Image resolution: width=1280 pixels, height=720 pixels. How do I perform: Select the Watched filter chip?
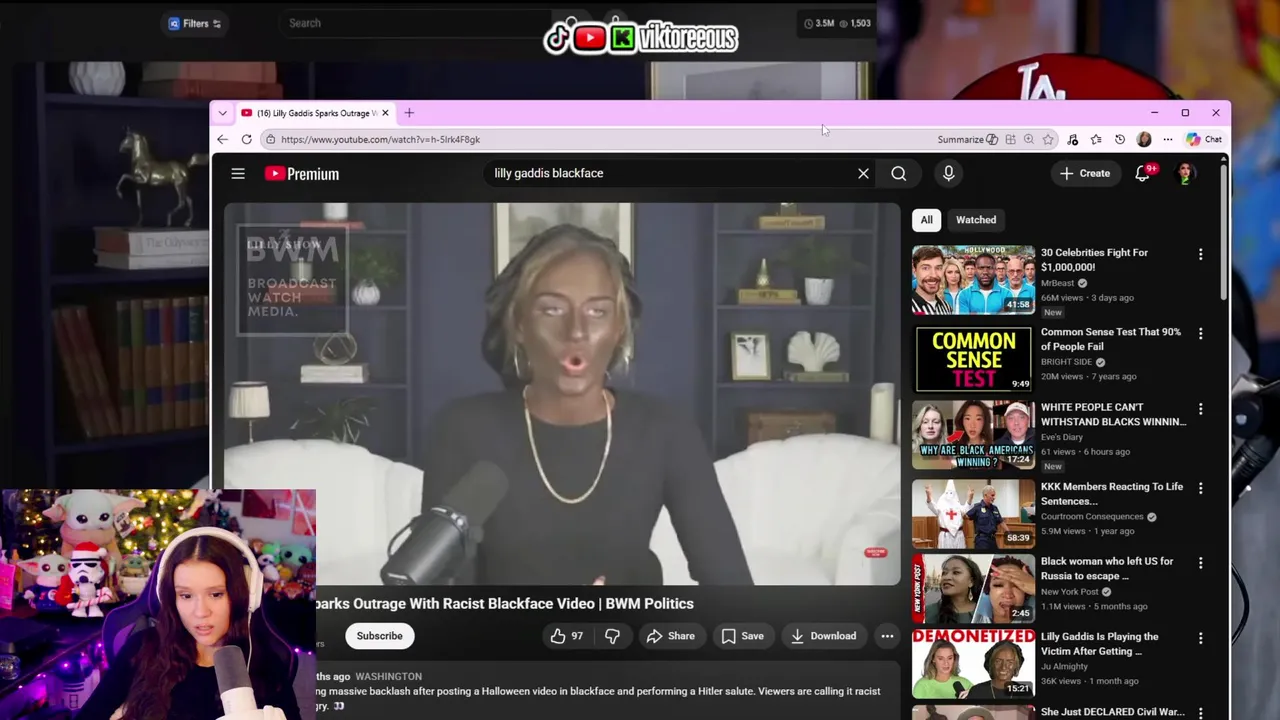(x=976, y=220)
